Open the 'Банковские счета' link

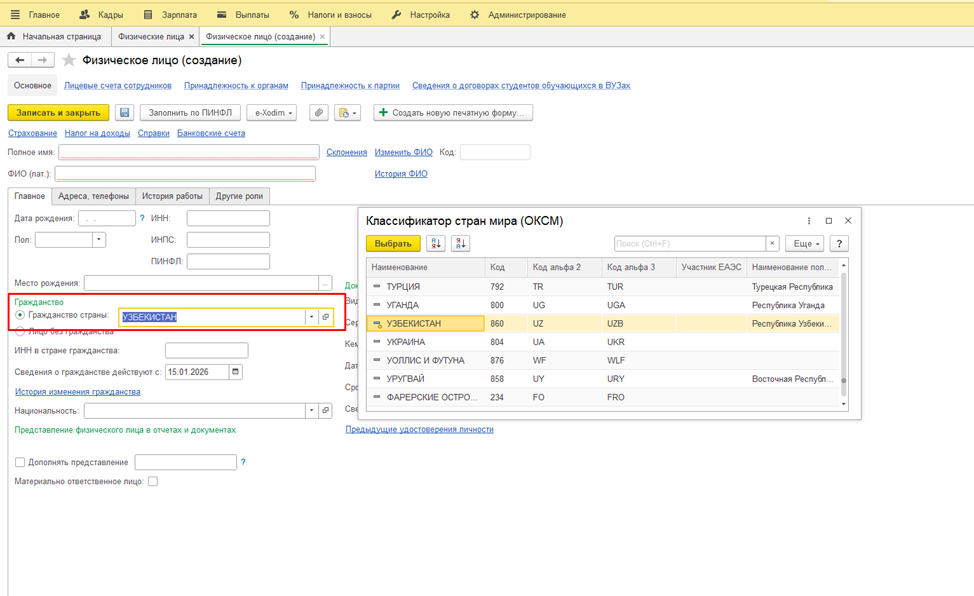[x=211, y=133]
